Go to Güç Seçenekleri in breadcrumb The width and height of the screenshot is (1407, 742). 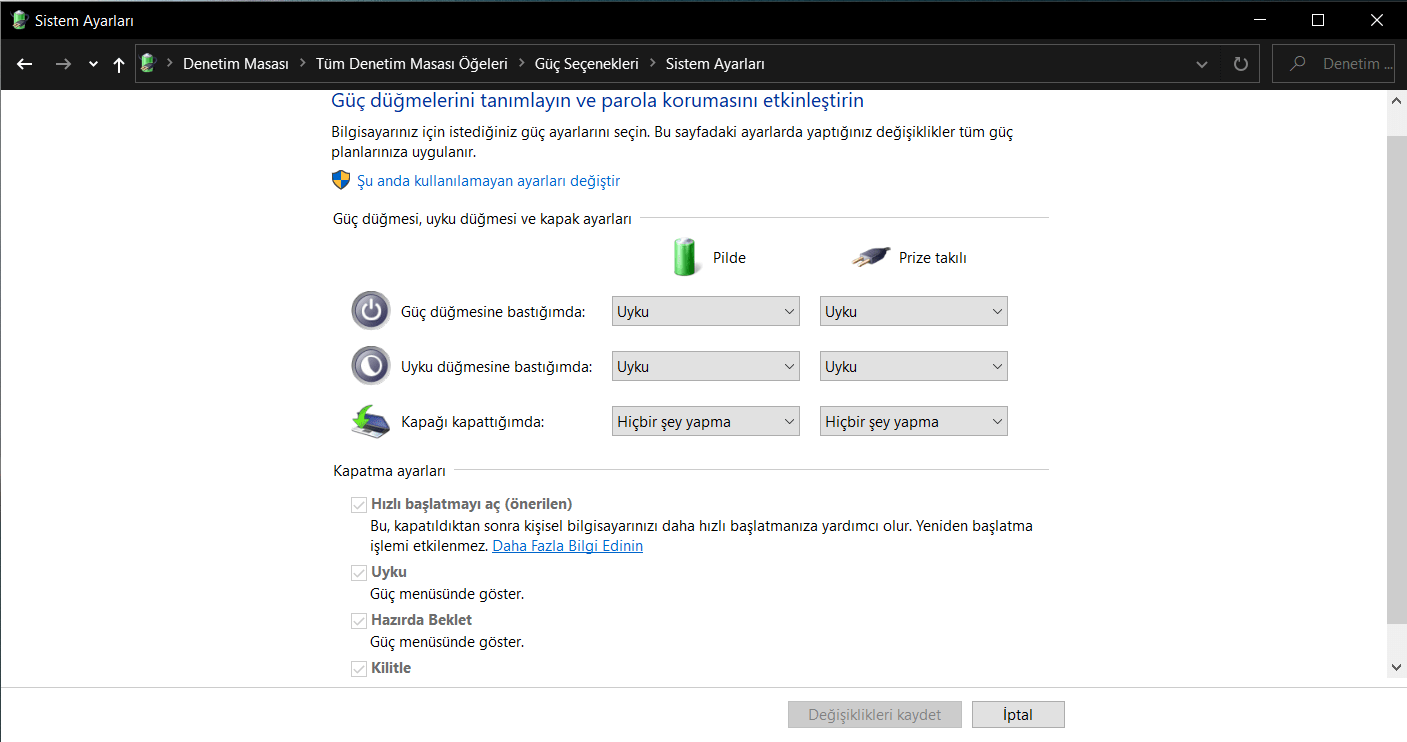tap(586, 64)
